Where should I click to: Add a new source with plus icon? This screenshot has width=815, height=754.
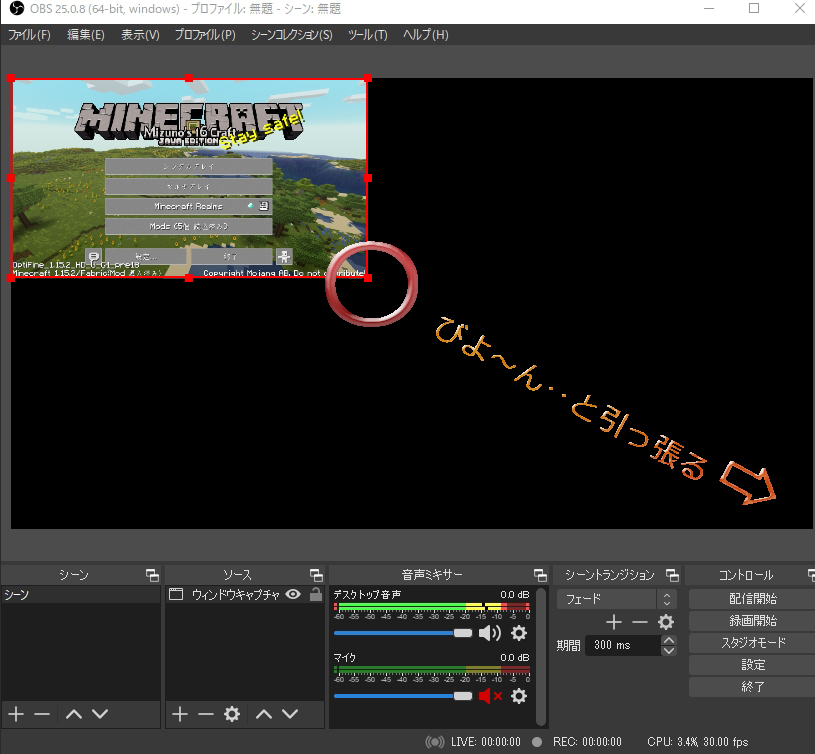pos(180,714)
